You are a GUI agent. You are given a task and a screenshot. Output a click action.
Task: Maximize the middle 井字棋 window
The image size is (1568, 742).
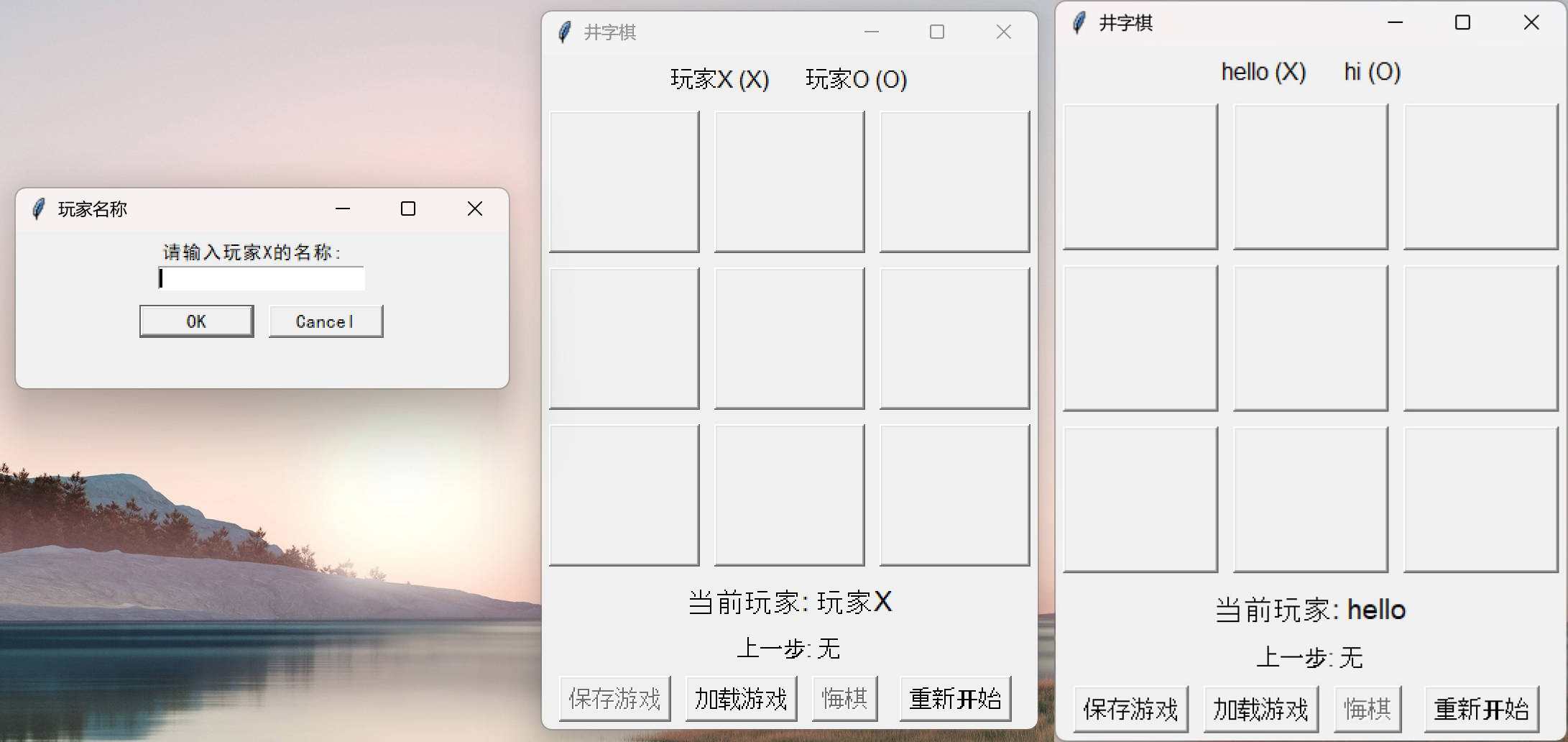pos(937,32)
